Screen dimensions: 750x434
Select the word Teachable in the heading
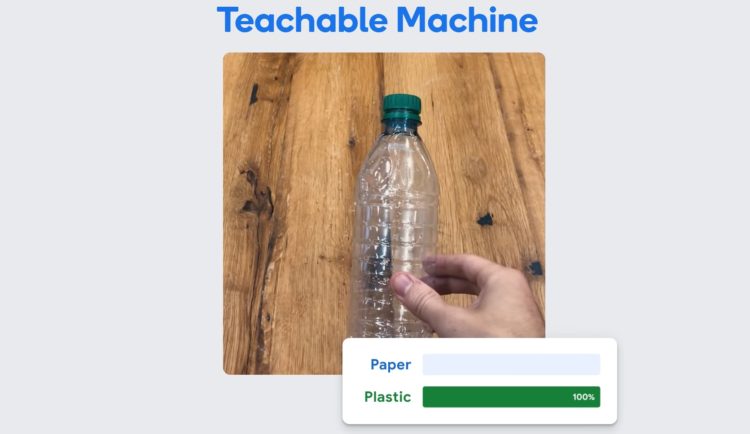(x=302, y=20)
